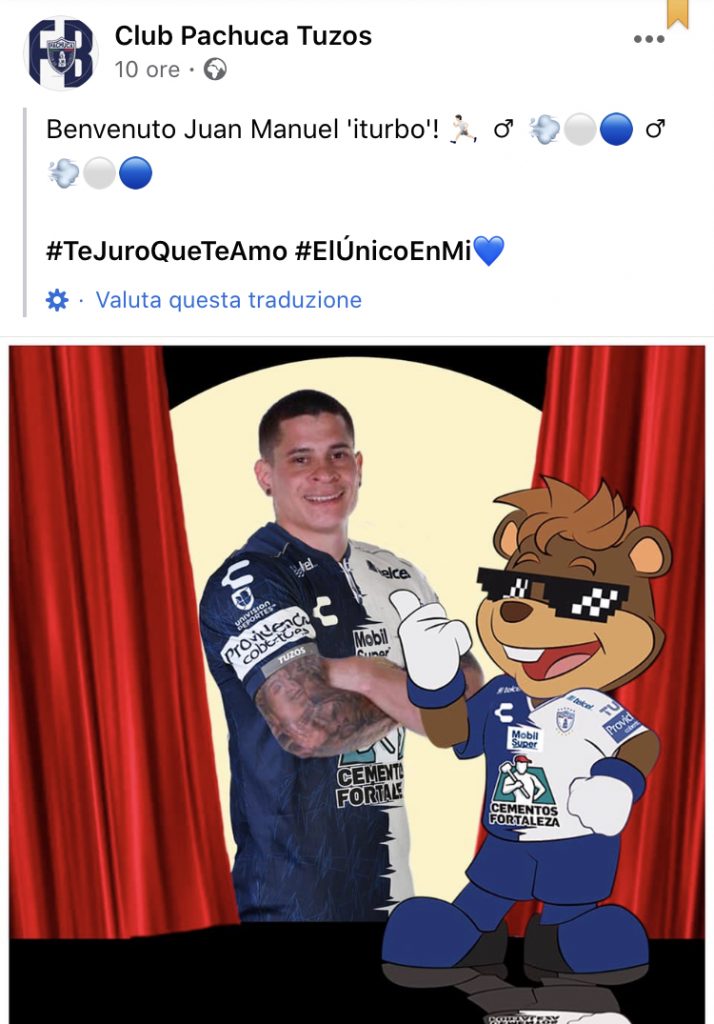This screenshot has width=714, height=1024.
Task: Open the #ElÚnicoEnMi hashtag
Action: (383, 251)
